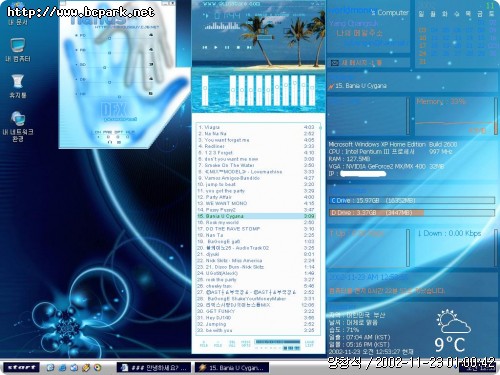500x375 pixels.
Task: Click the 9°C temperature reading
Action: (x=450, y=344)
